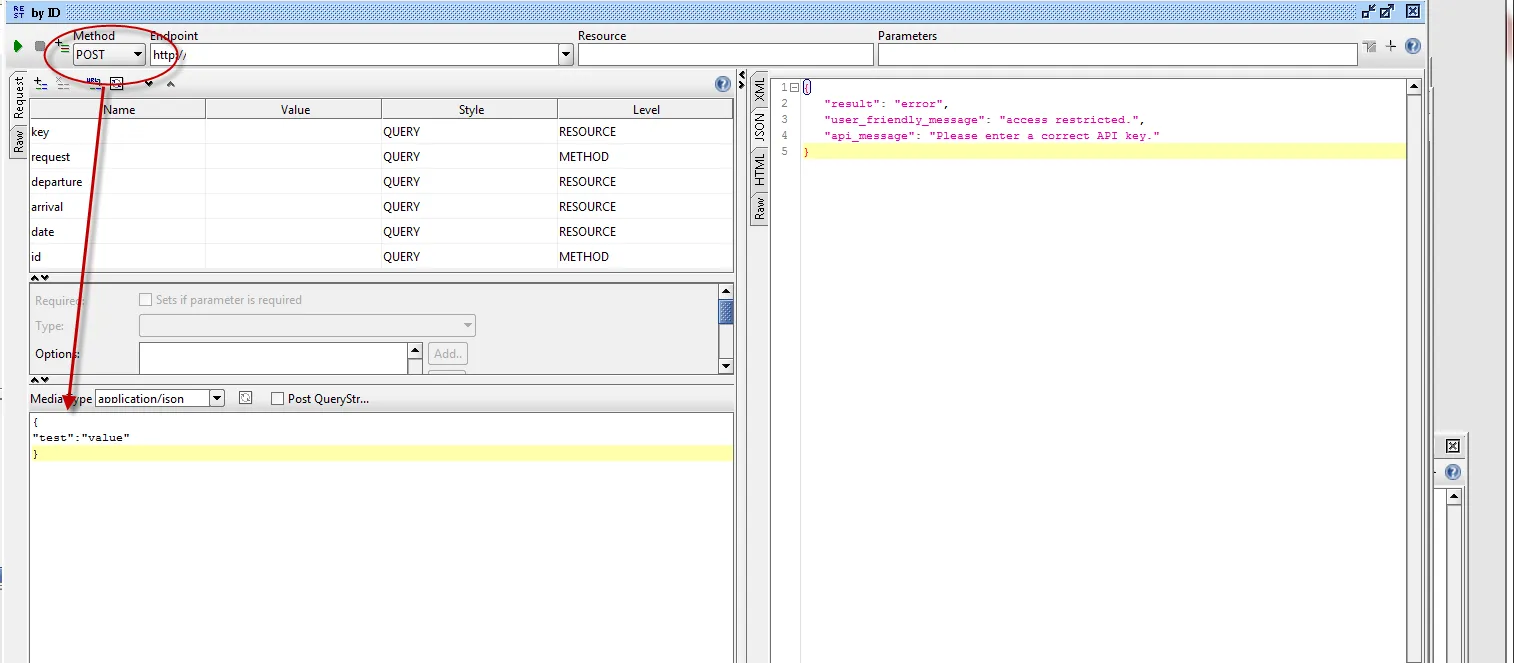Click the Options list box
Screen dimensions: 1514x663
[x=273, y=359]
